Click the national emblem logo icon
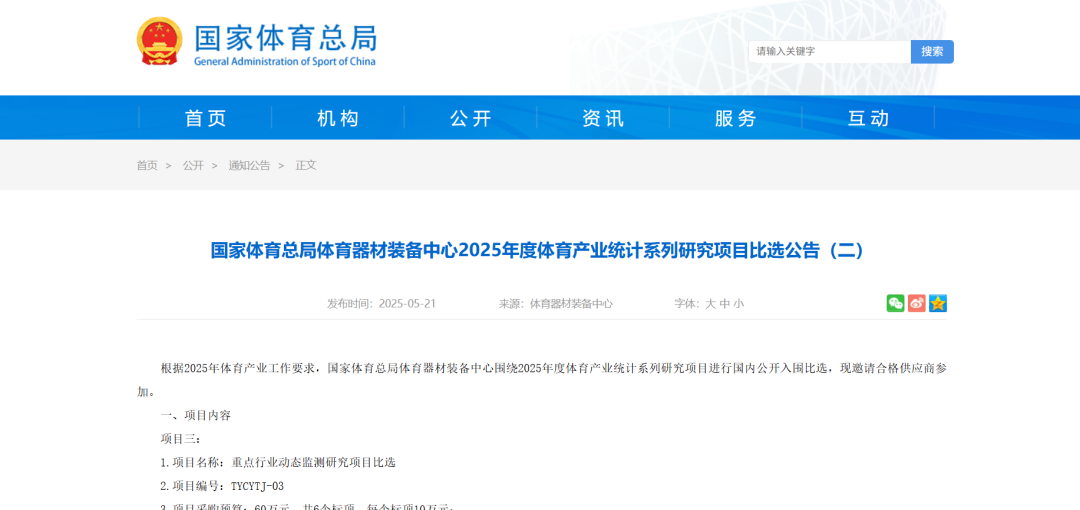This screenshot has height=510, width=1080. tap(160, 41)
